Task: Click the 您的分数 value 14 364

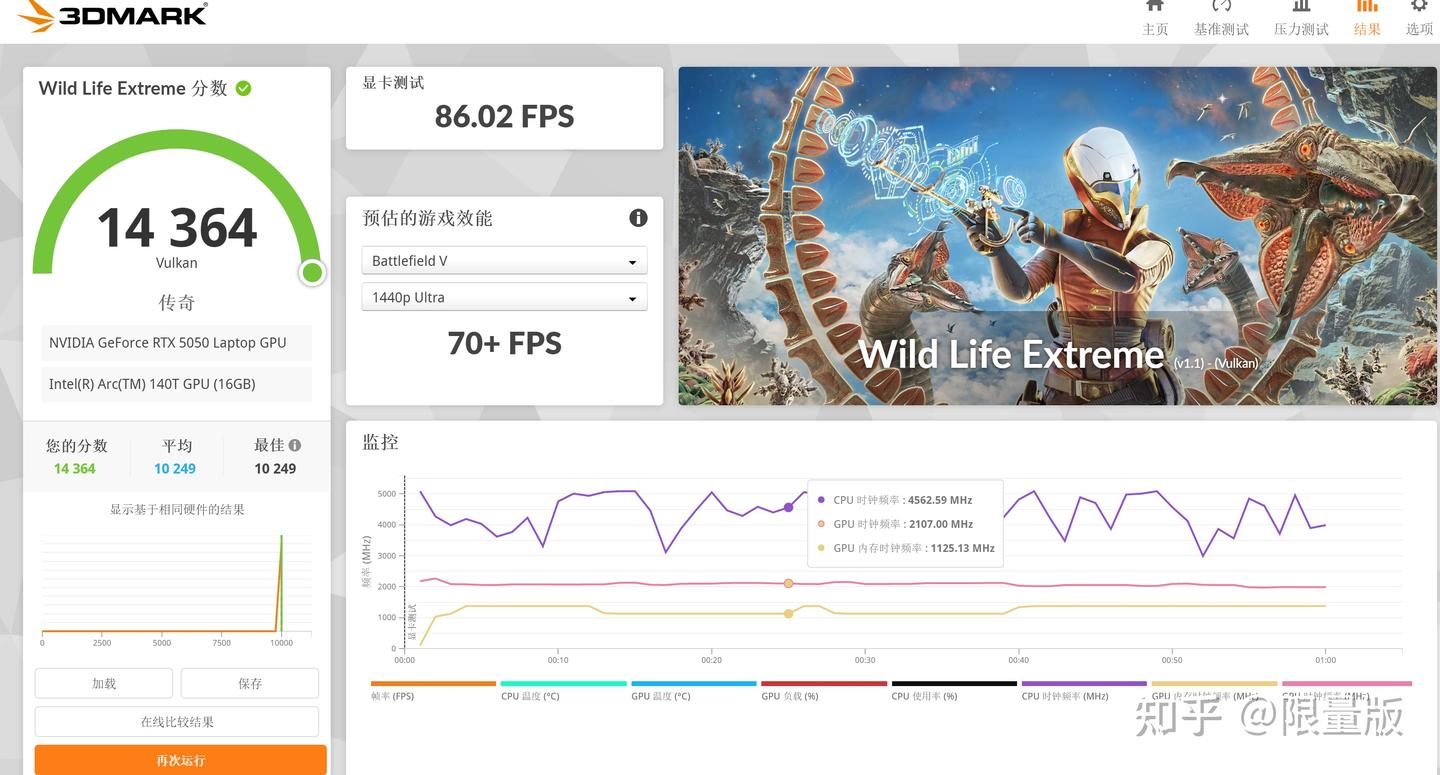Action: click(75, 469)
